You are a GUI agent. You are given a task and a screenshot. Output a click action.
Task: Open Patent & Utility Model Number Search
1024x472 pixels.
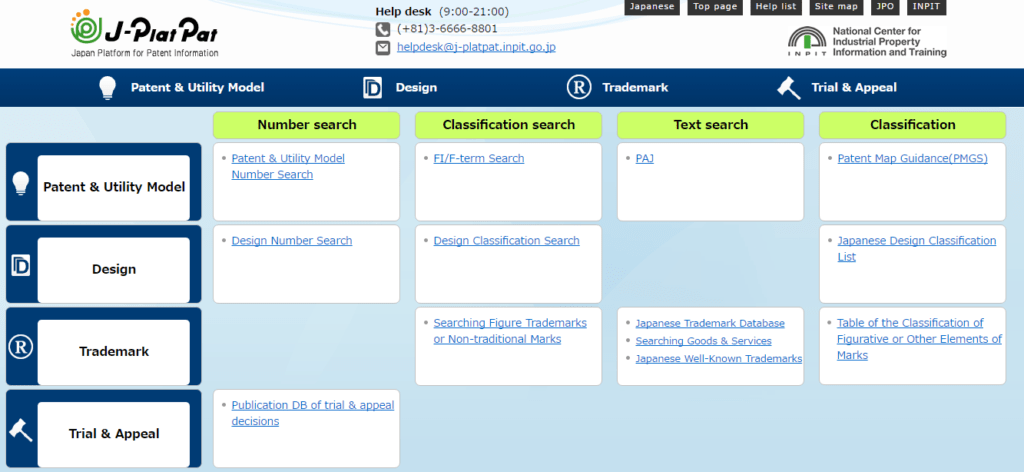288,166
